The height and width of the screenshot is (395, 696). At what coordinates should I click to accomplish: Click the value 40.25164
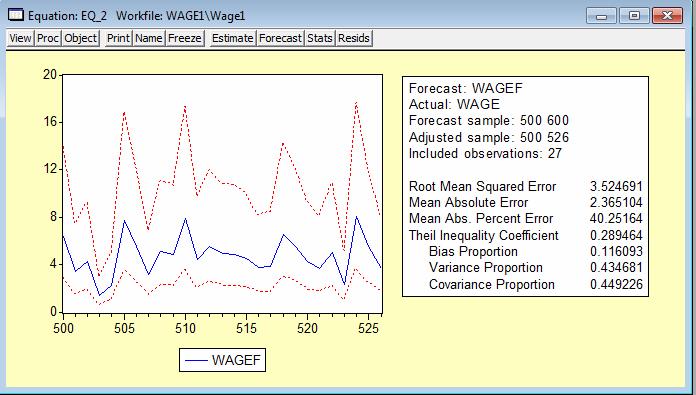tap(616, 219)
